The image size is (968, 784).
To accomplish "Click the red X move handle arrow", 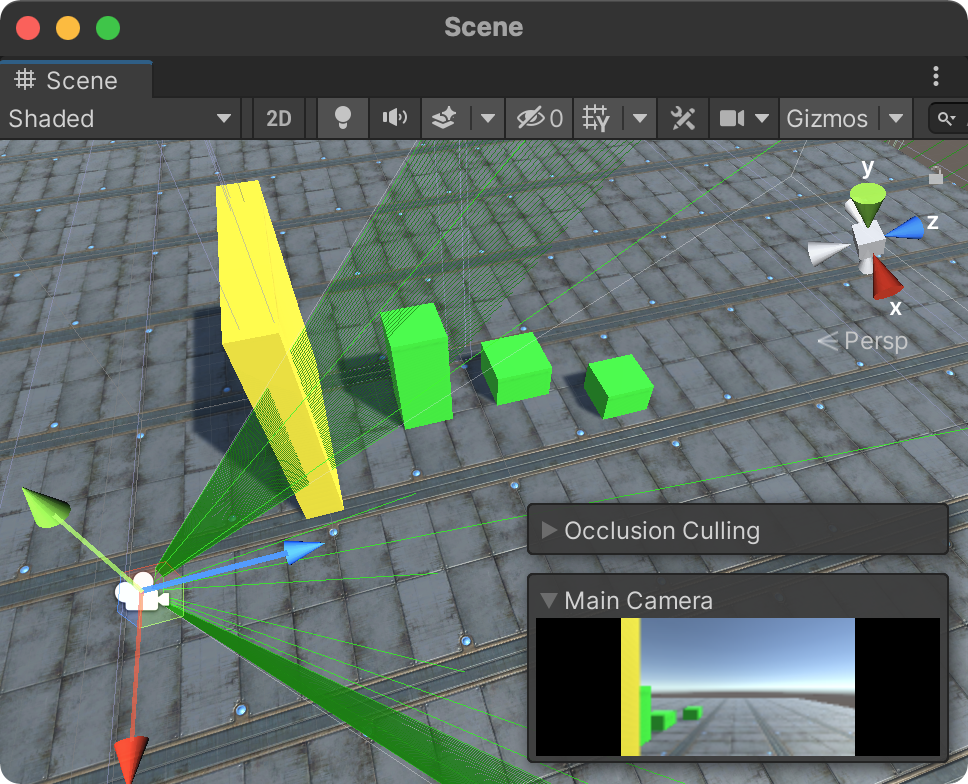I will [131, 759].
